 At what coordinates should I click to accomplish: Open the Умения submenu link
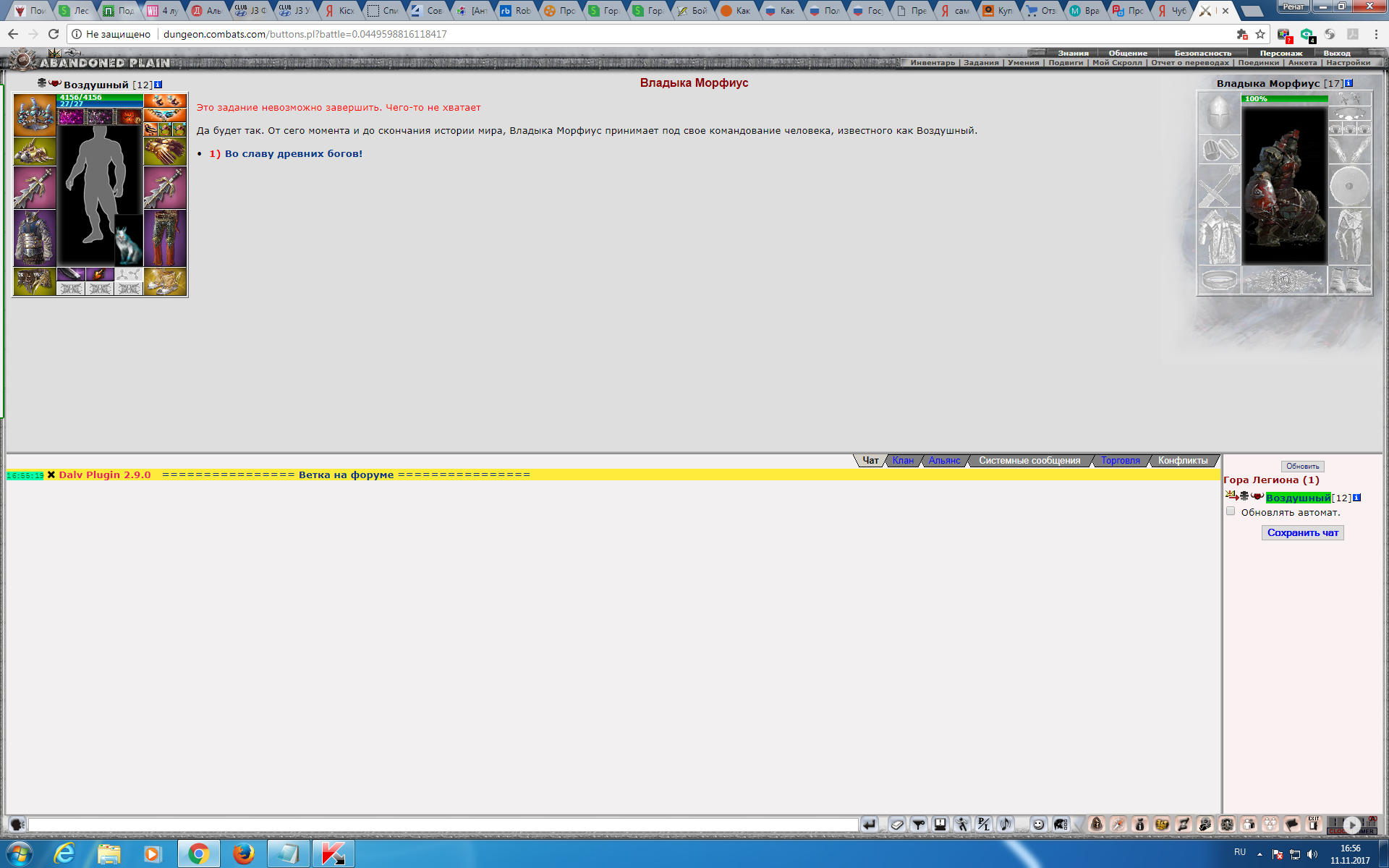tap(1023, 63)
